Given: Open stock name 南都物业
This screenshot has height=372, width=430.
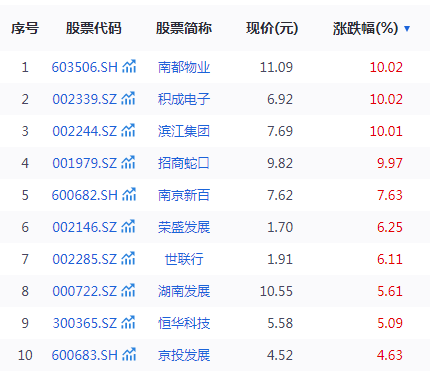Looking at the screenshot, I should [184, 67].
